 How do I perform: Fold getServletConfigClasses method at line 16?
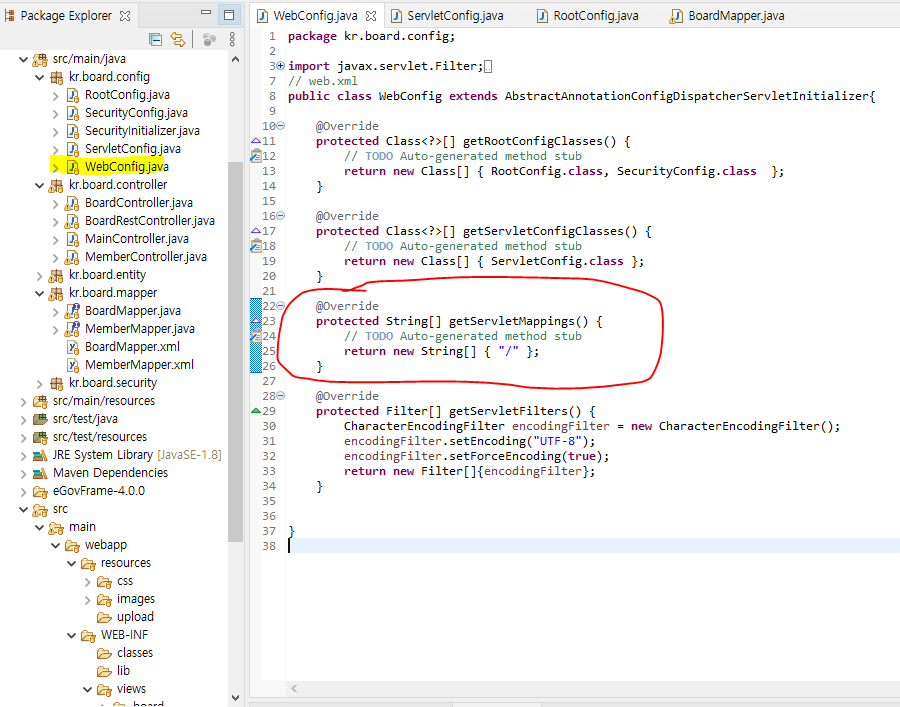point(281,216)
